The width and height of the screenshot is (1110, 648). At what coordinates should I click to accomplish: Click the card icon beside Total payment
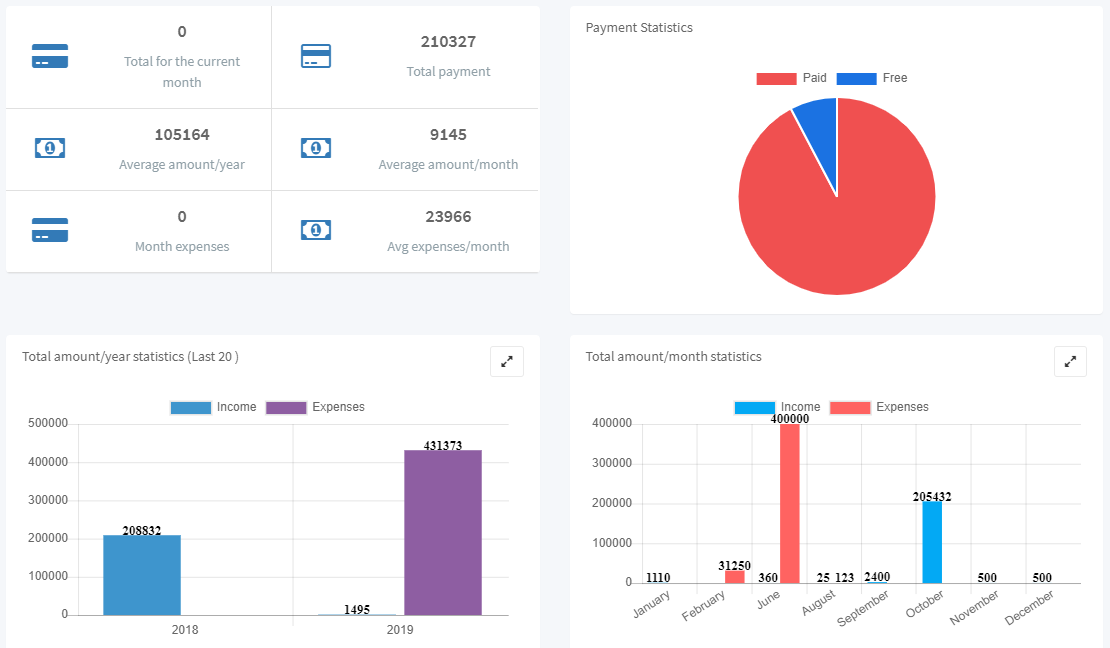[x=316, y=56]
